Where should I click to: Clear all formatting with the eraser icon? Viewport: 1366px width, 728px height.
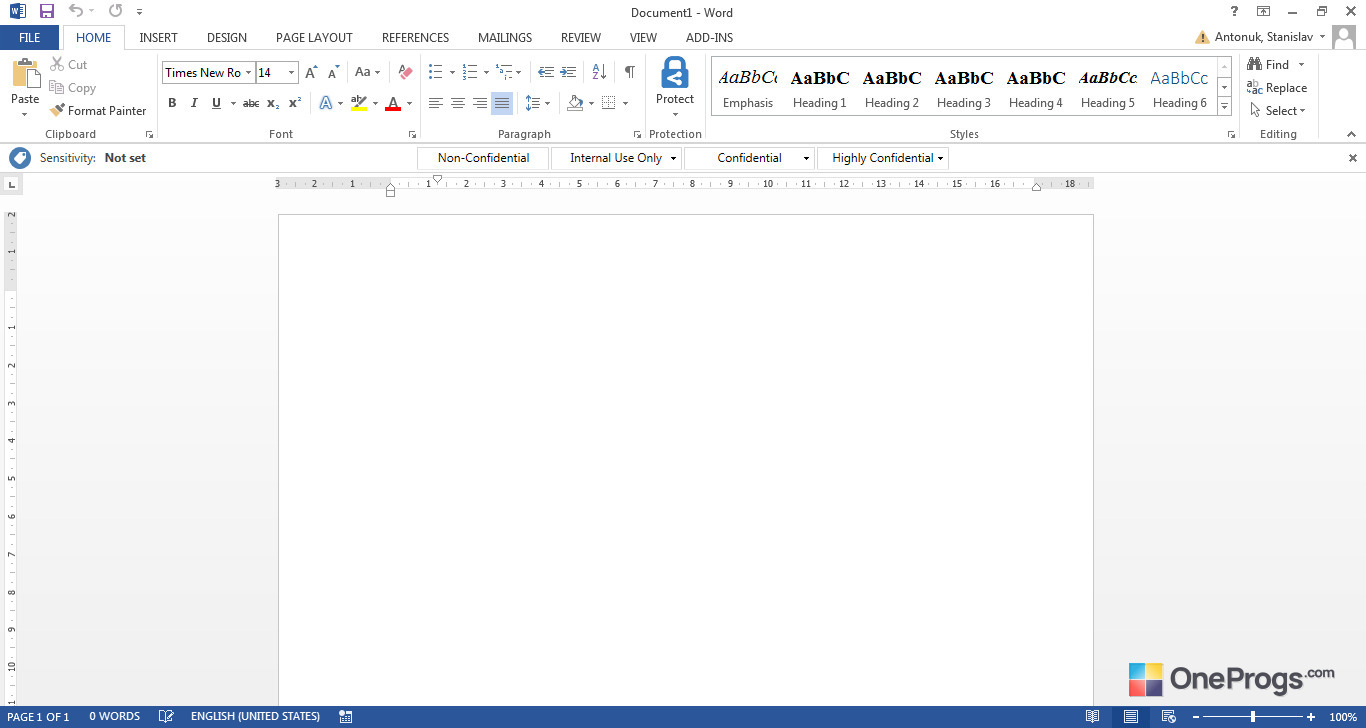coord(405,73)
